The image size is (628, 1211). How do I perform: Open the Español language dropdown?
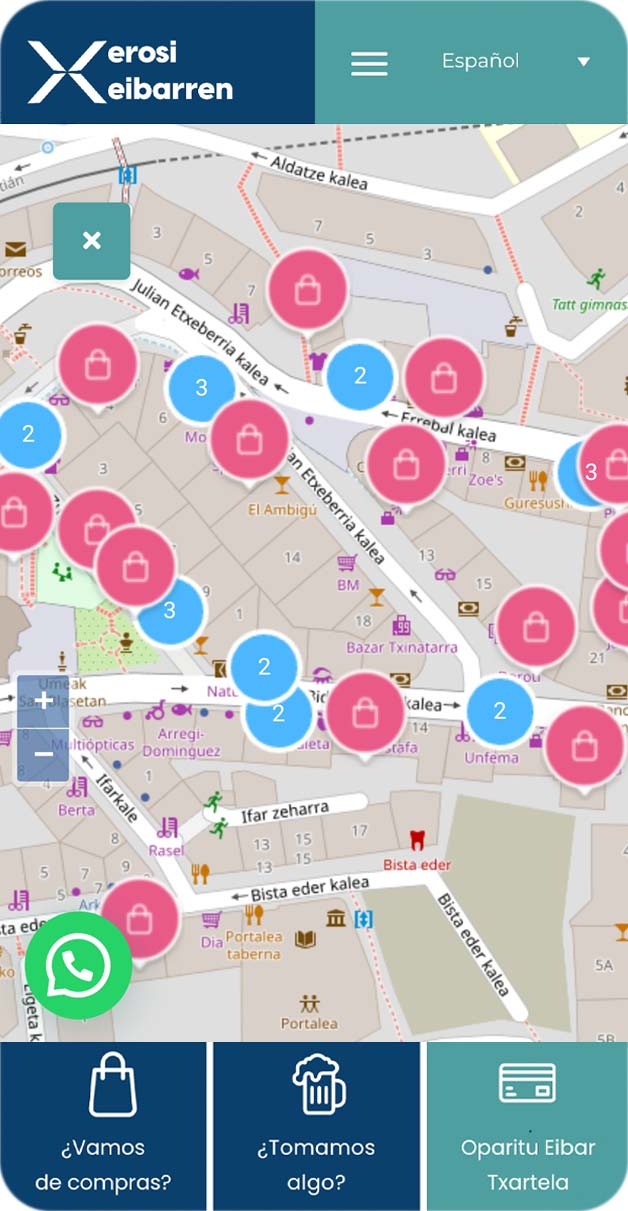[x=480, y=61]
